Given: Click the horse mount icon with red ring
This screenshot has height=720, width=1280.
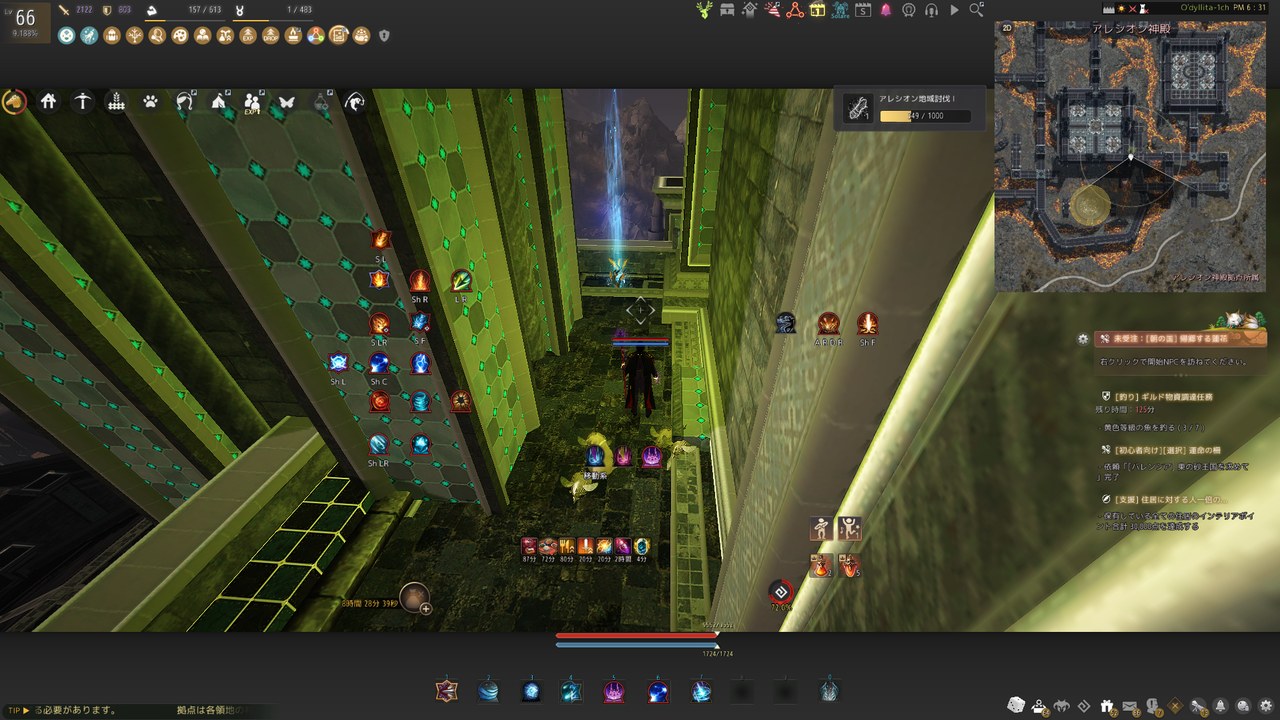Looking at the screenshot, I should point(14,101).
